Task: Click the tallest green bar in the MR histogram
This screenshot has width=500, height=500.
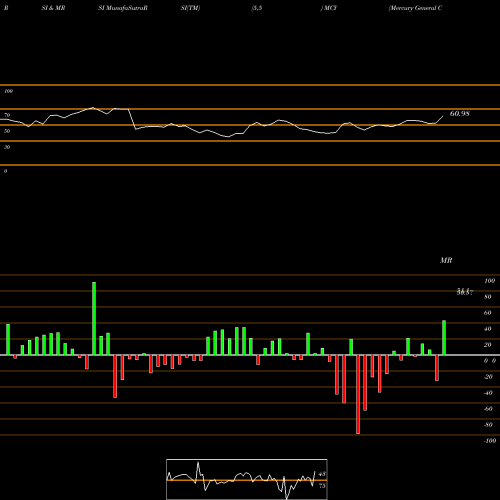Action: tap(94, 318)
